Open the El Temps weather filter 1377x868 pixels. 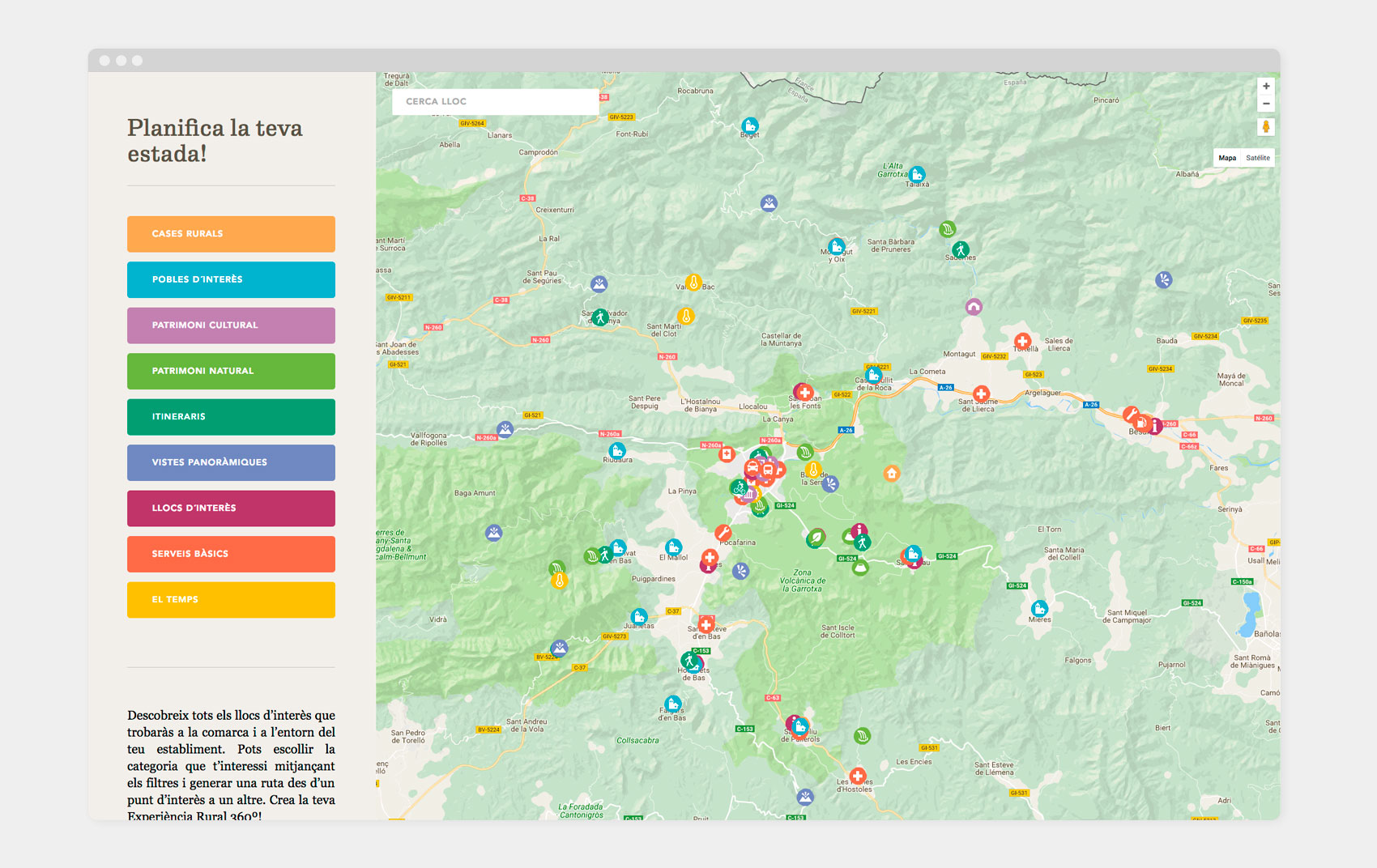tap(231, 600)
